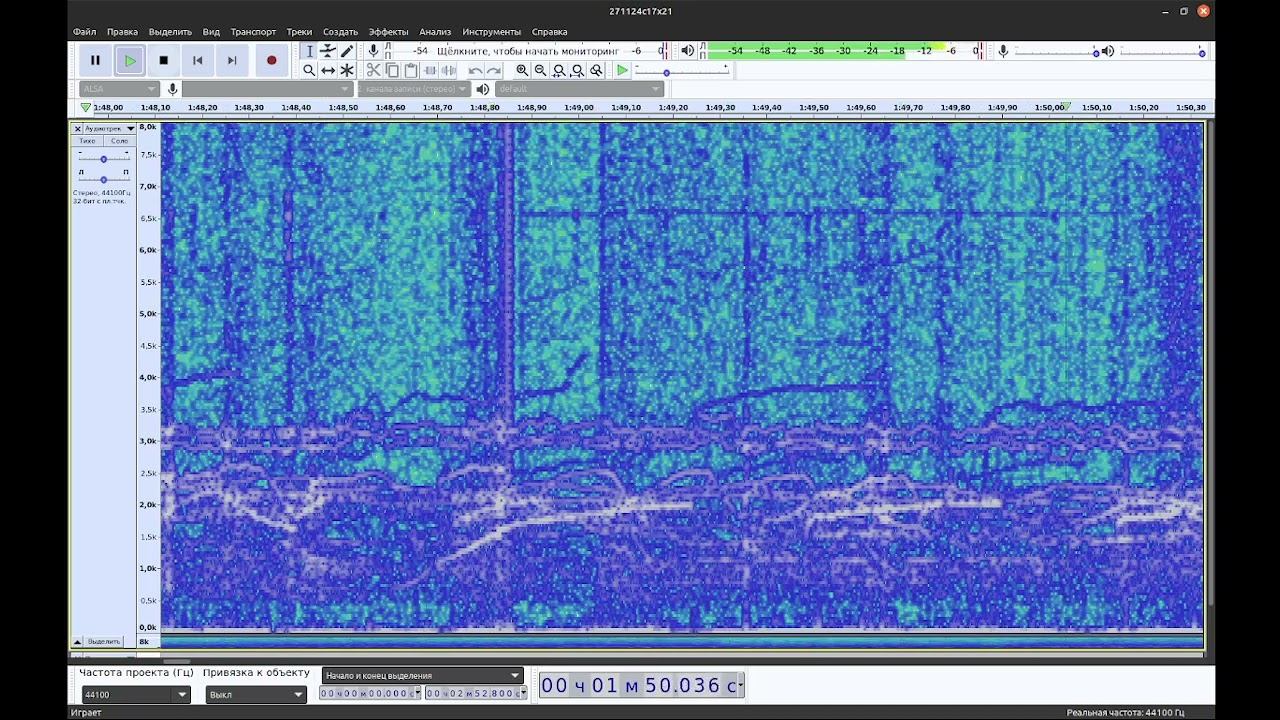Open the Эффекты menu

pos(388,32)
